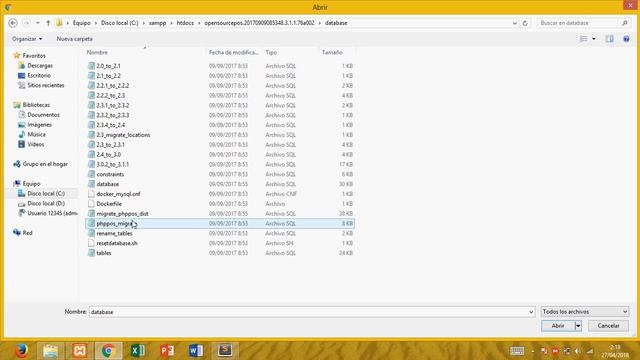The image size is (640, 360).
Task: Sort by Tipo column header
Action: (x=271, y=52)
